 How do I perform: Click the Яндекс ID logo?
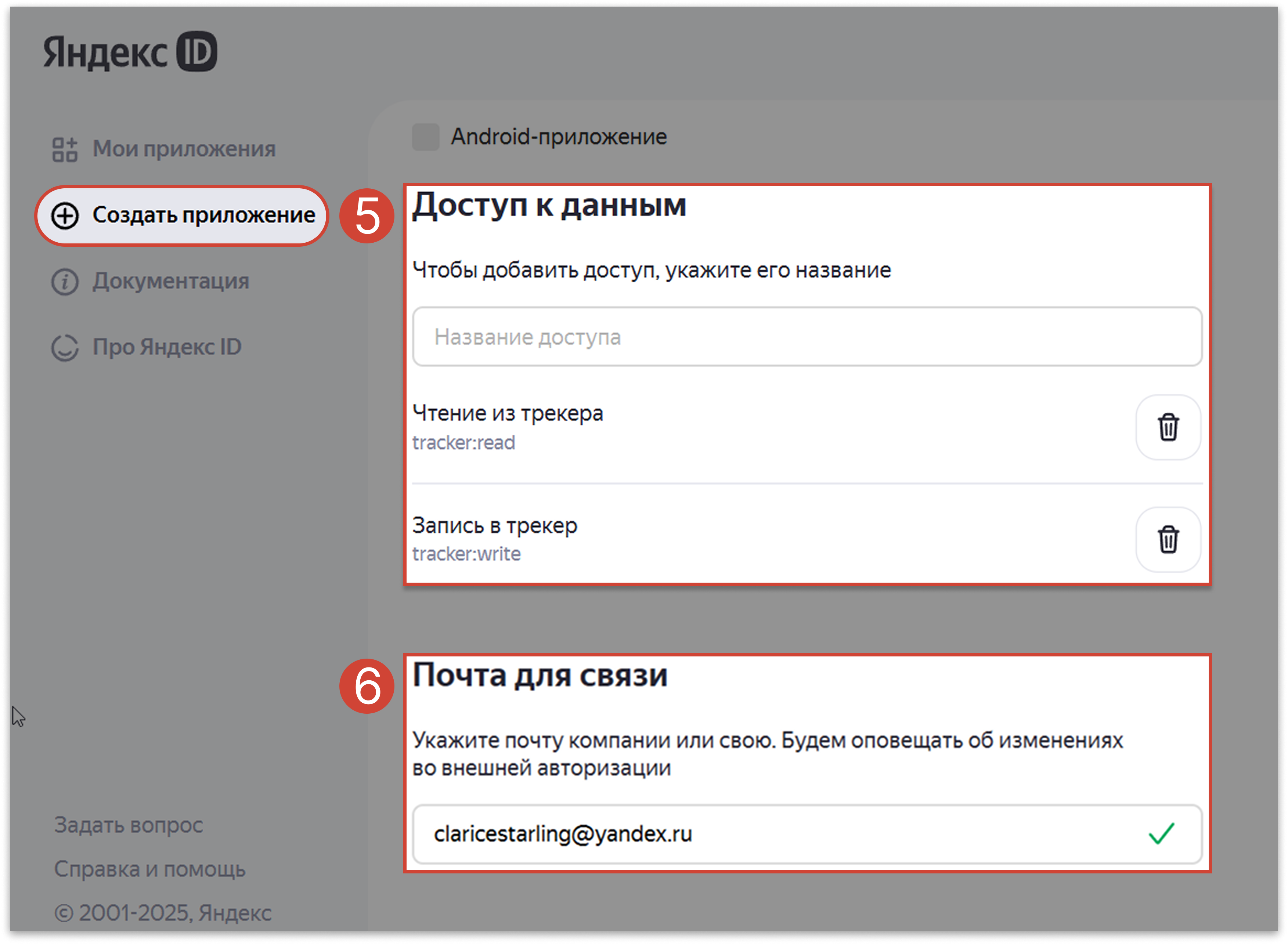130,51
